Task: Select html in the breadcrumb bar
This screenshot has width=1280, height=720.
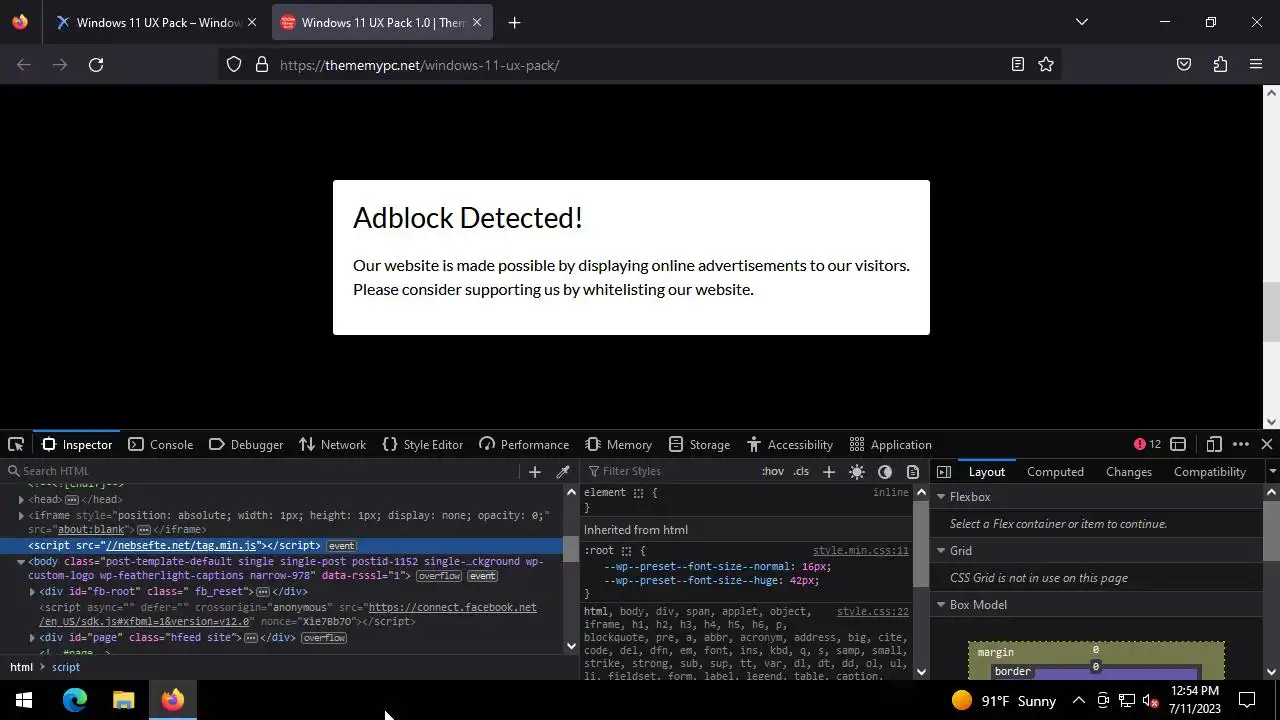Action: click(21, 667)
